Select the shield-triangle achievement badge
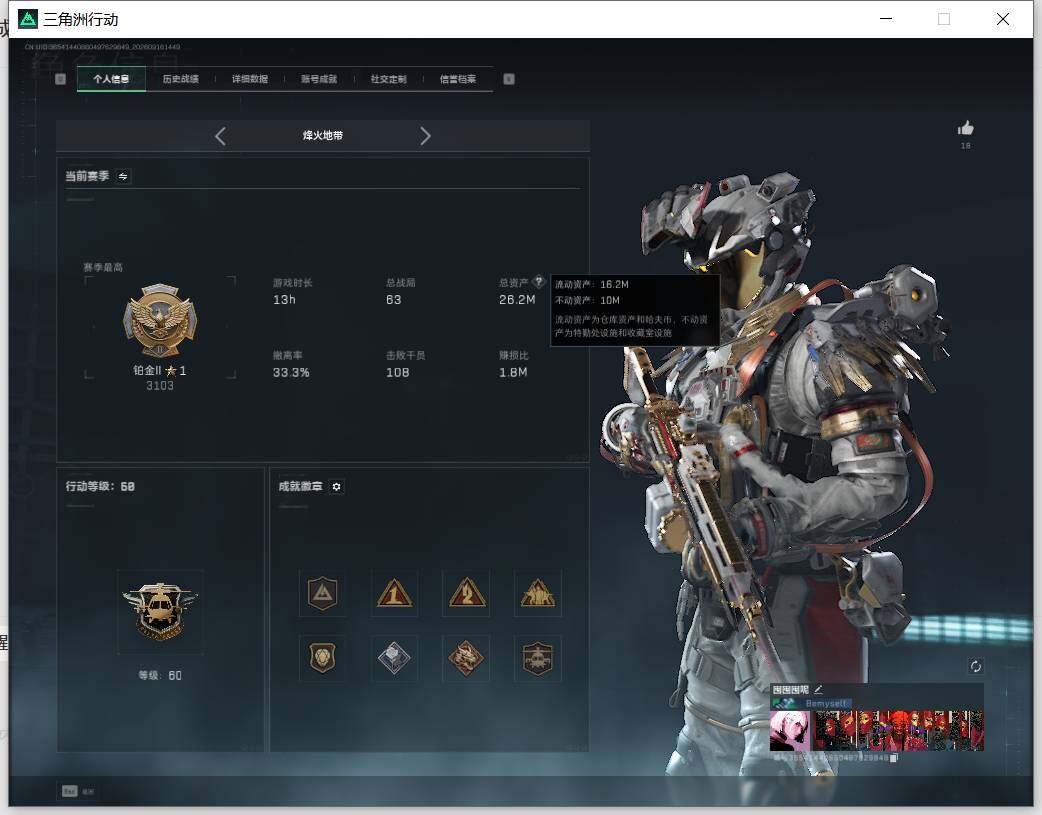This screenshot has height=815, width=1042. point(322,593)
